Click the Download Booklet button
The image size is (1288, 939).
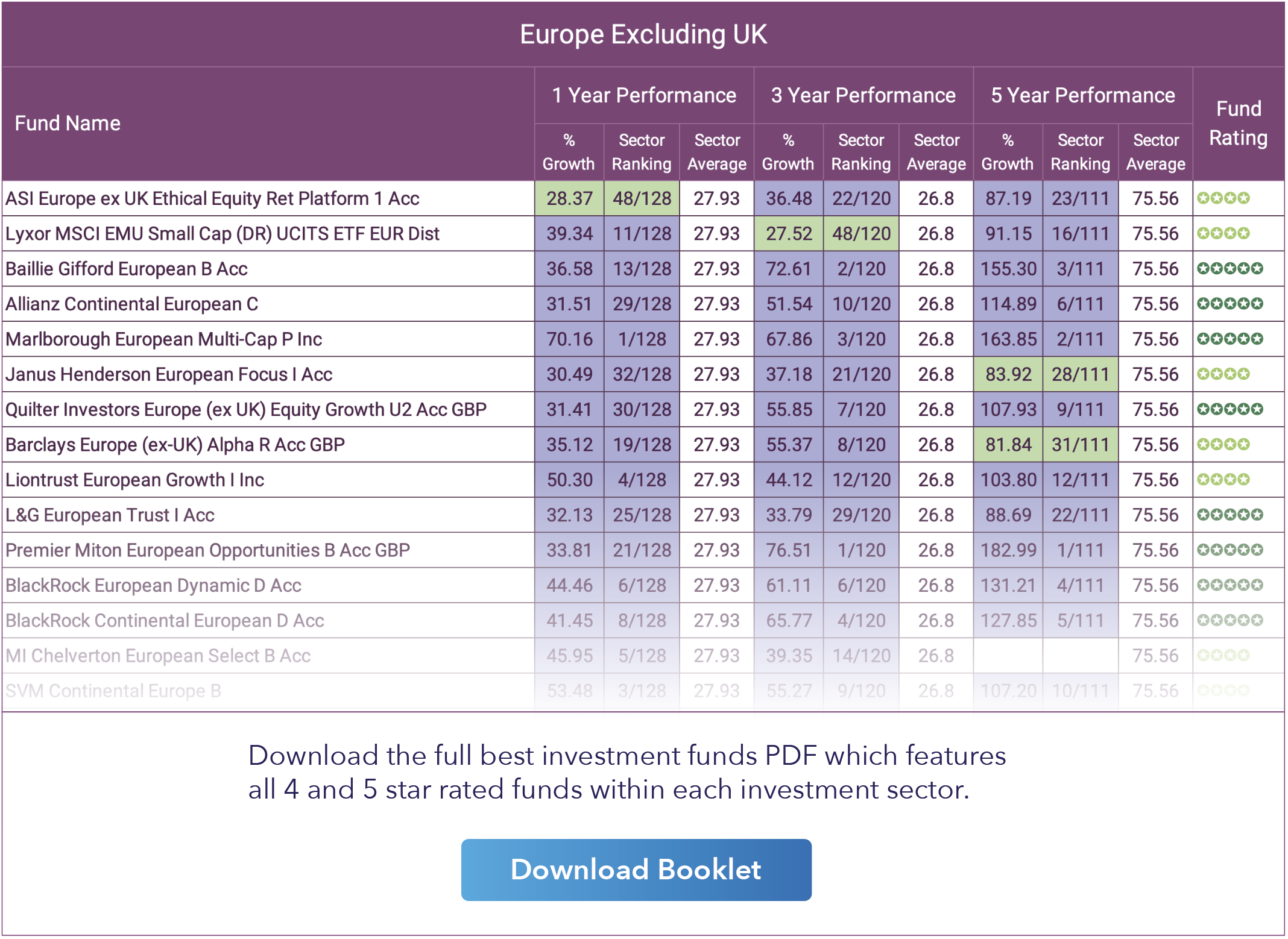point(636,870)
